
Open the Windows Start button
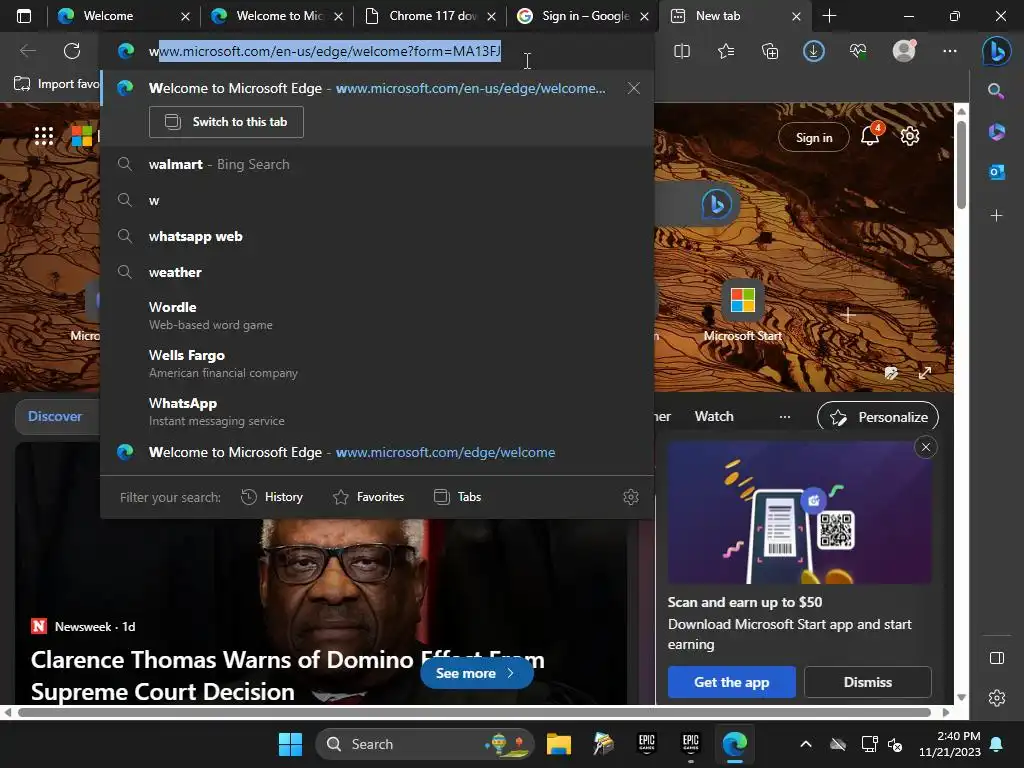tap(291, 744)
